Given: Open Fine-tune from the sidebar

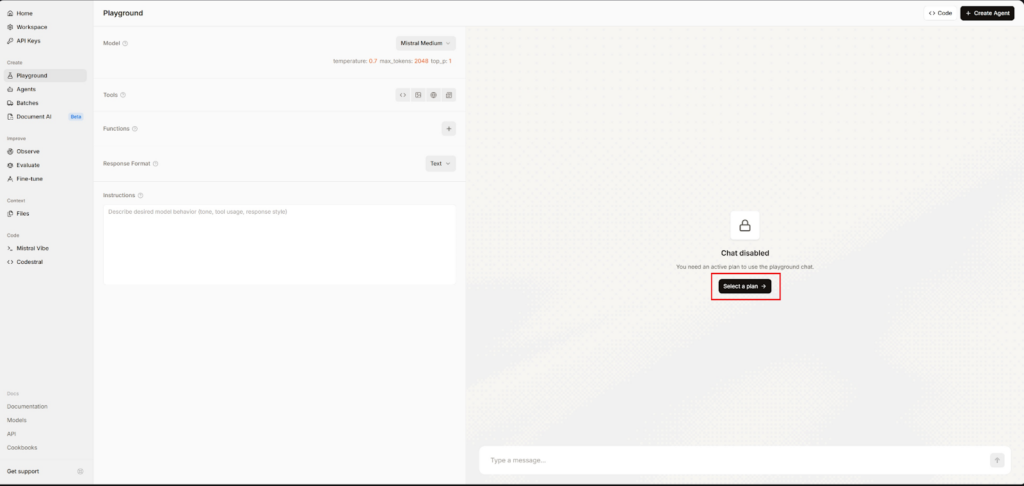Looking at the screenshot, I should [29, 178].
